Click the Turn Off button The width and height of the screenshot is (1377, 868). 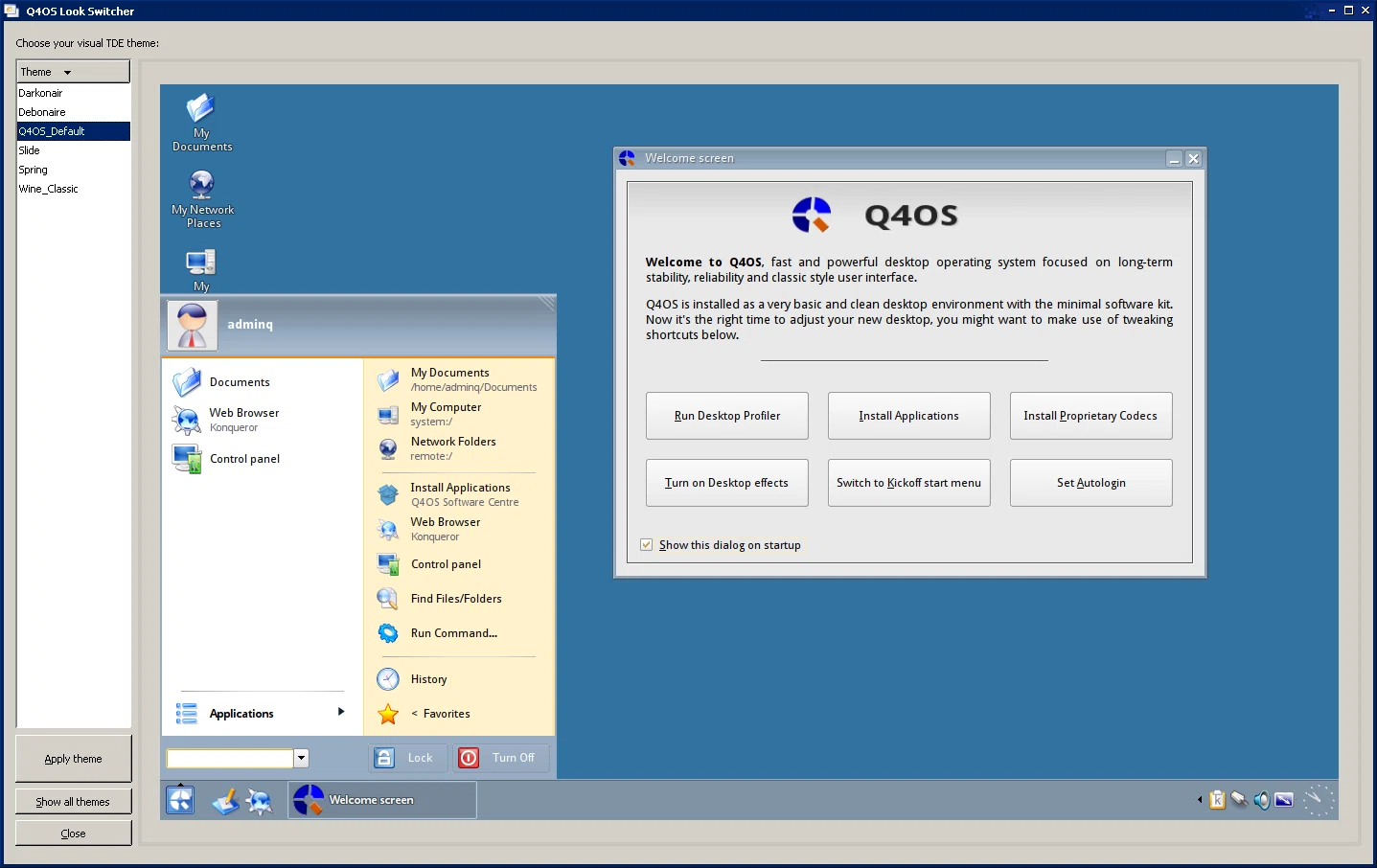(x=501, y=758)
